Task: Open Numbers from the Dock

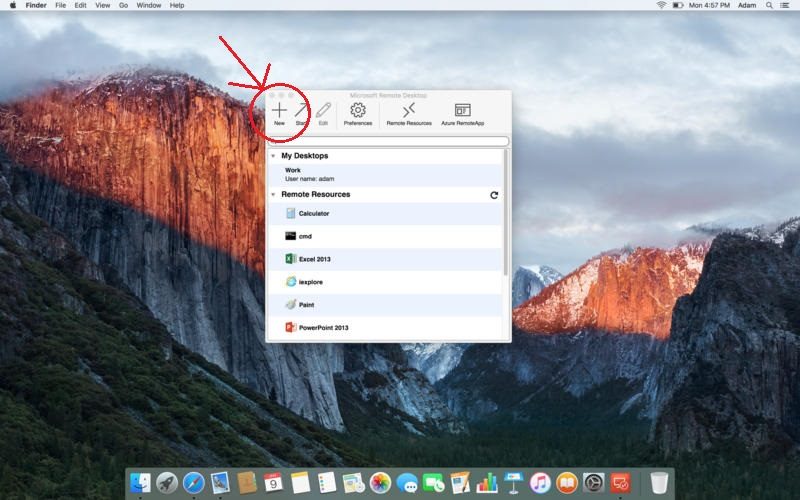Action: point(487,482)
